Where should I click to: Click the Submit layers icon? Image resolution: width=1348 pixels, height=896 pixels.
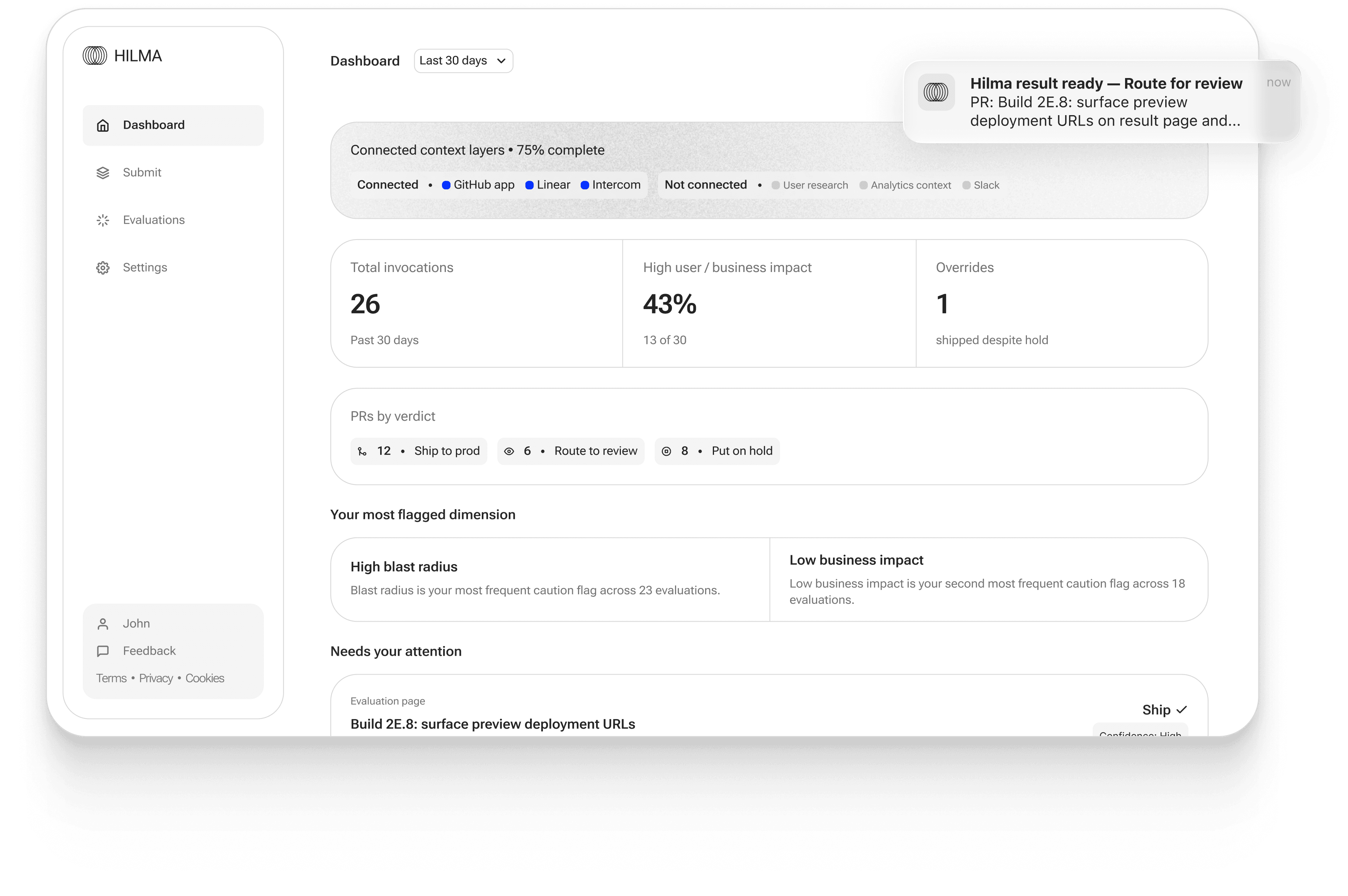coord(103,173)
